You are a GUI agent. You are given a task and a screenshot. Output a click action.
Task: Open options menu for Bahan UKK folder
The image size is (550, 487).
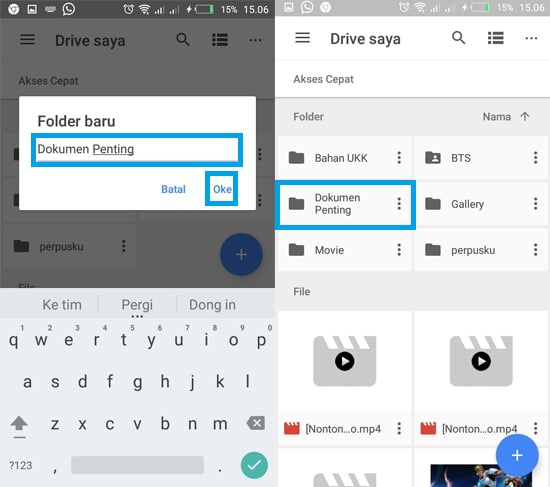pos(399,158)
